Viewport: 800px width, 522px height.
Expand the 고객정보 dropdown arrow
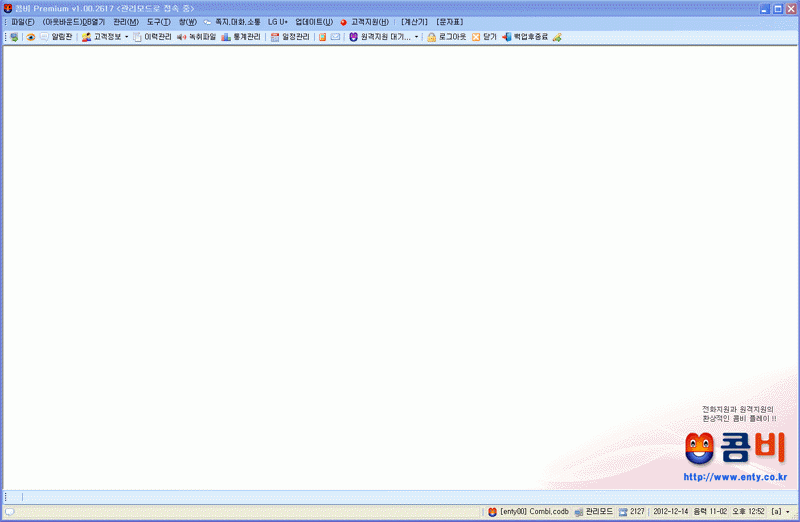(127, 37)
